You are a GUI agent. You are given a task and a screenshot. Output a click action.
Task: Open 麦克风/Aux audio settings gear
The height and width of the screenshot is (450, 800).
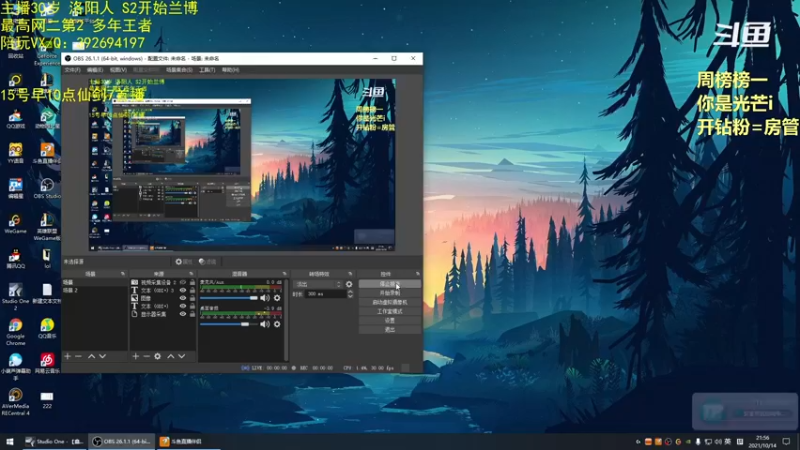(x=277, y=298)
